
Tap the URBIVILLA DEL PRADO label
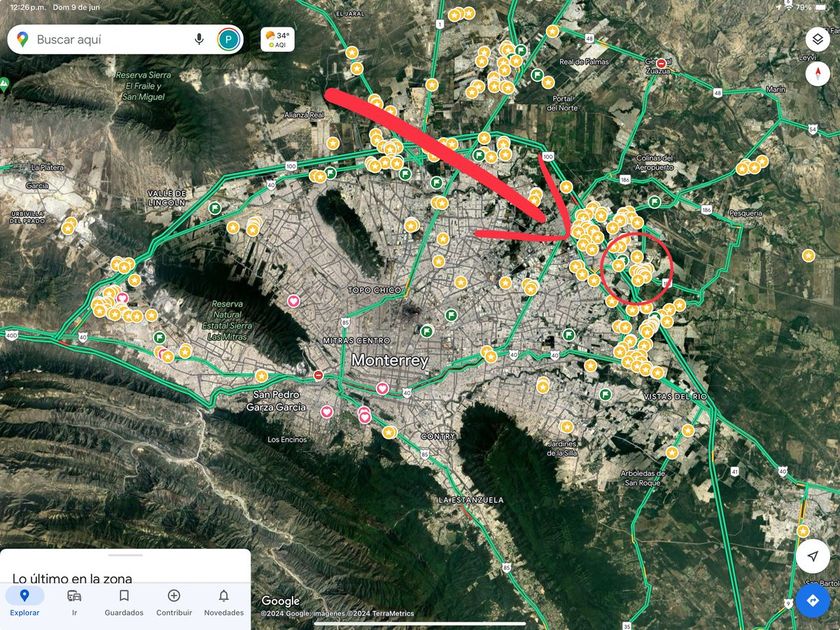(27, 217)
